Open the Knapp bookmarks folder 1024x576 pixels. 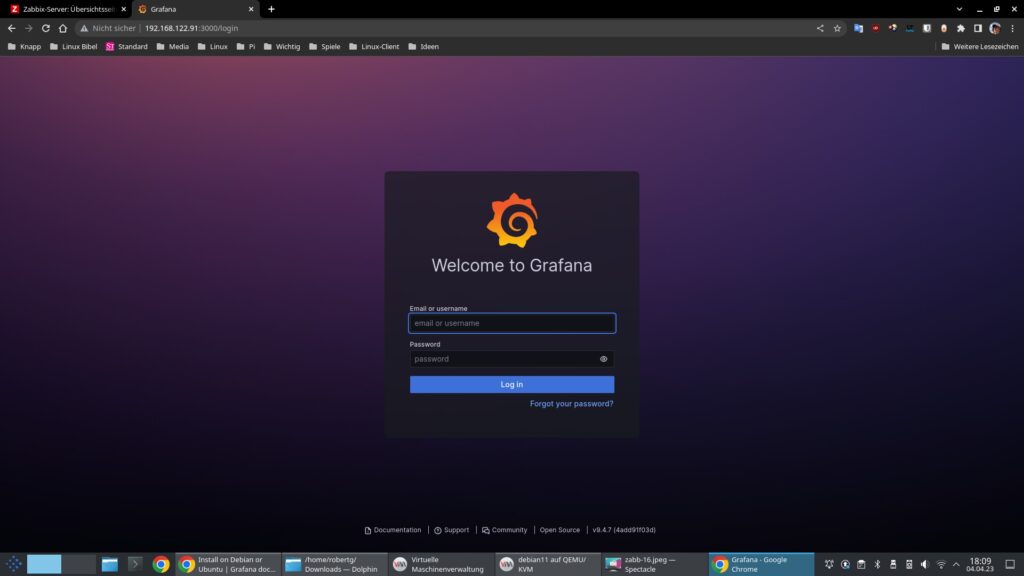point(24,46)
